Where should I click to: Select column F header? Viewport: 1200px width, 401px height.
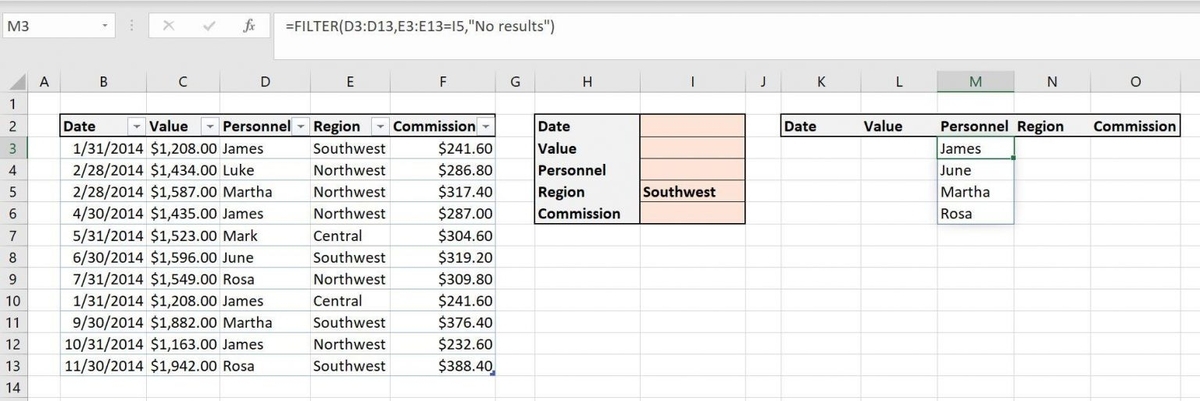coord(442,84)
